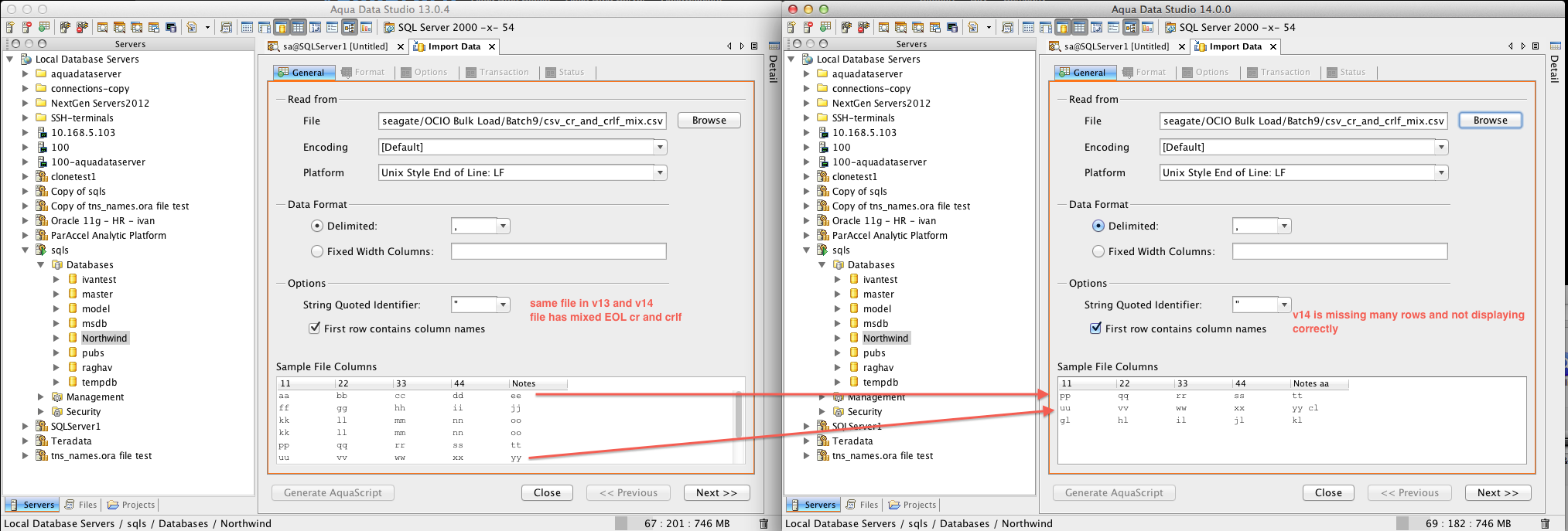The image size is (1568, 531).
Task: Collapse sqls server node in 13.0.4 tree
Action: [26, 250]
